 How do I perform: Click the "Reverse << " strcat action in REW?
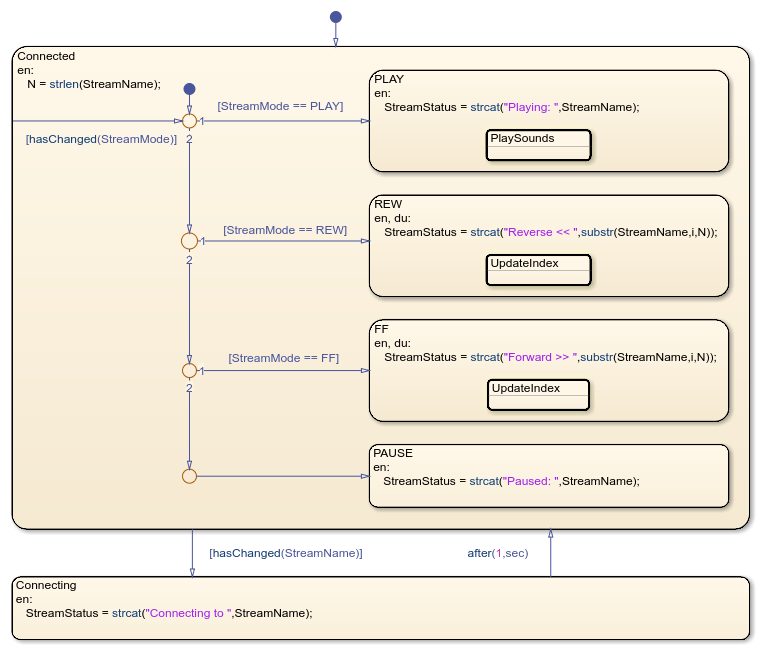pyautogui.click(x=551, y=233)
